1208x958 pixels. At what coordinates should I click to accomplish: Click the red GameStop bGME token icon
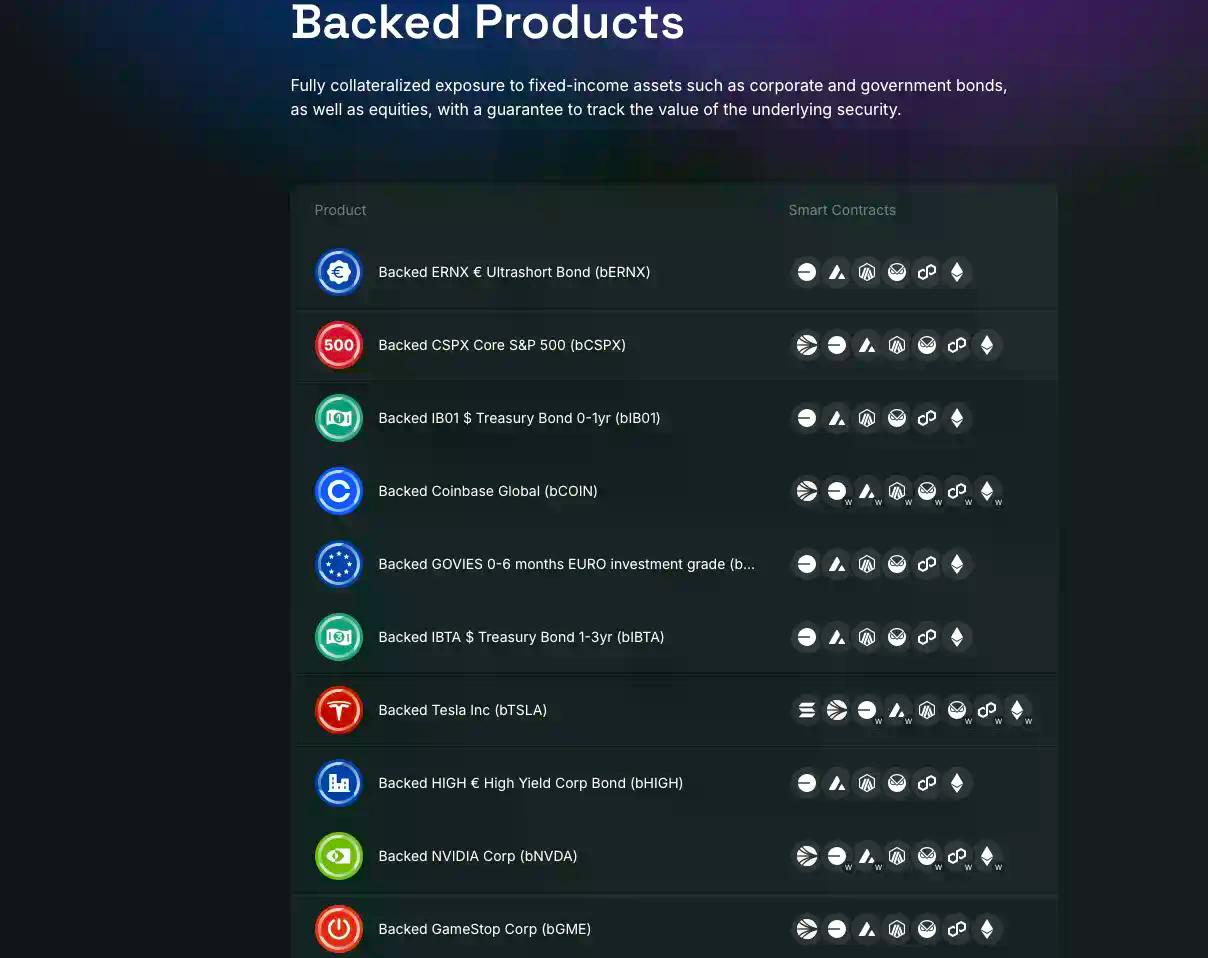pos(339,929)
